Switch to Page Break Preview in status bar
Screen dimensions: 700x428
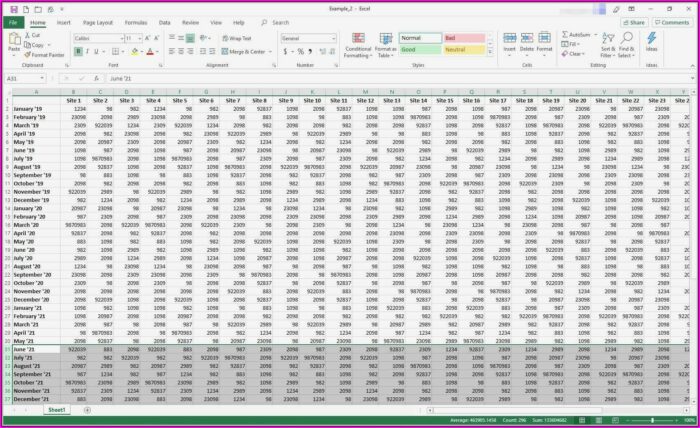615,420
